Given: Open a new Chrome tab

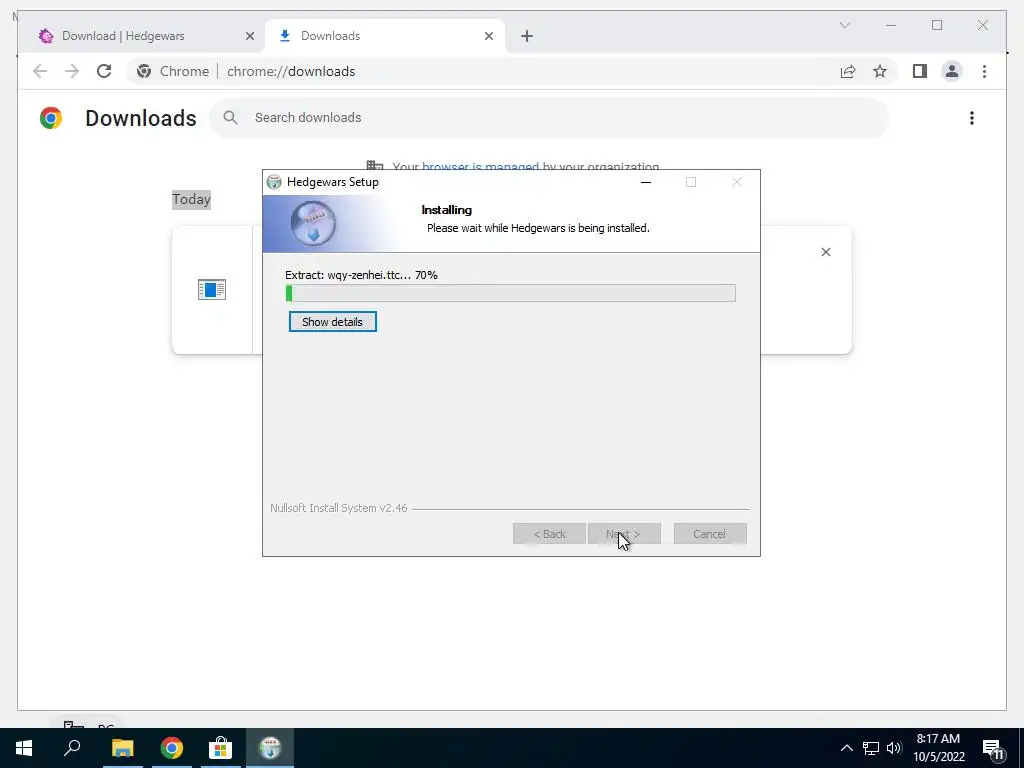Looking at the screenshot, I should click(x=527, y=36).
